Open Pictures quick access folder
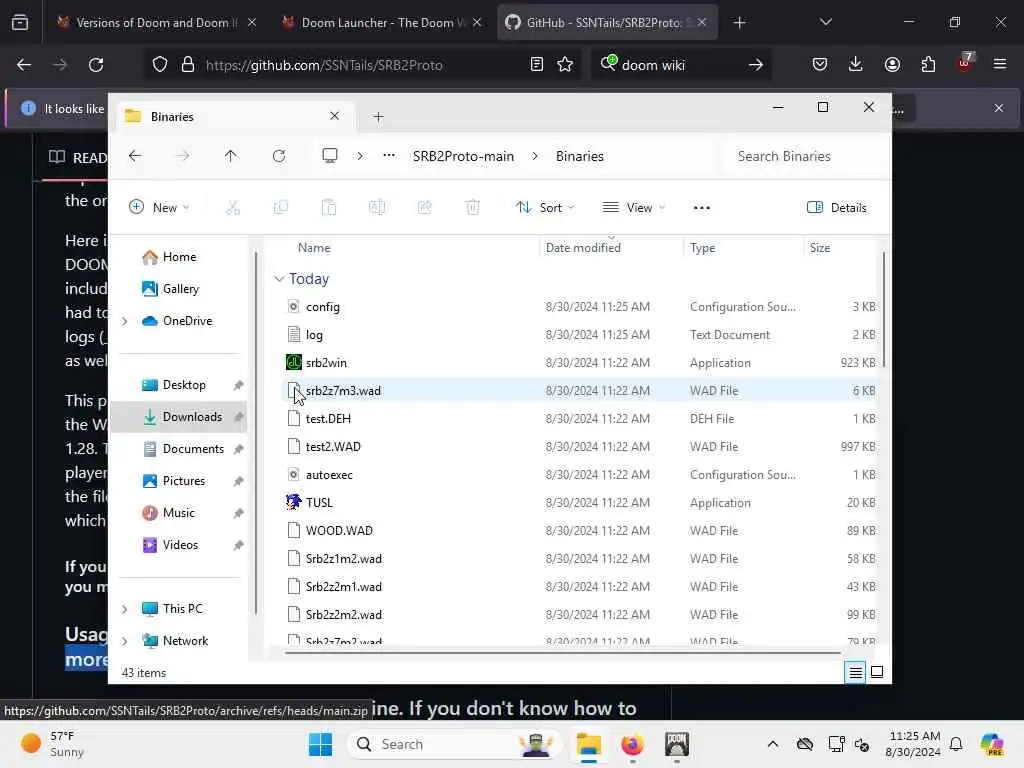This screenshot has width=1024, height=768. click(184, 481)
